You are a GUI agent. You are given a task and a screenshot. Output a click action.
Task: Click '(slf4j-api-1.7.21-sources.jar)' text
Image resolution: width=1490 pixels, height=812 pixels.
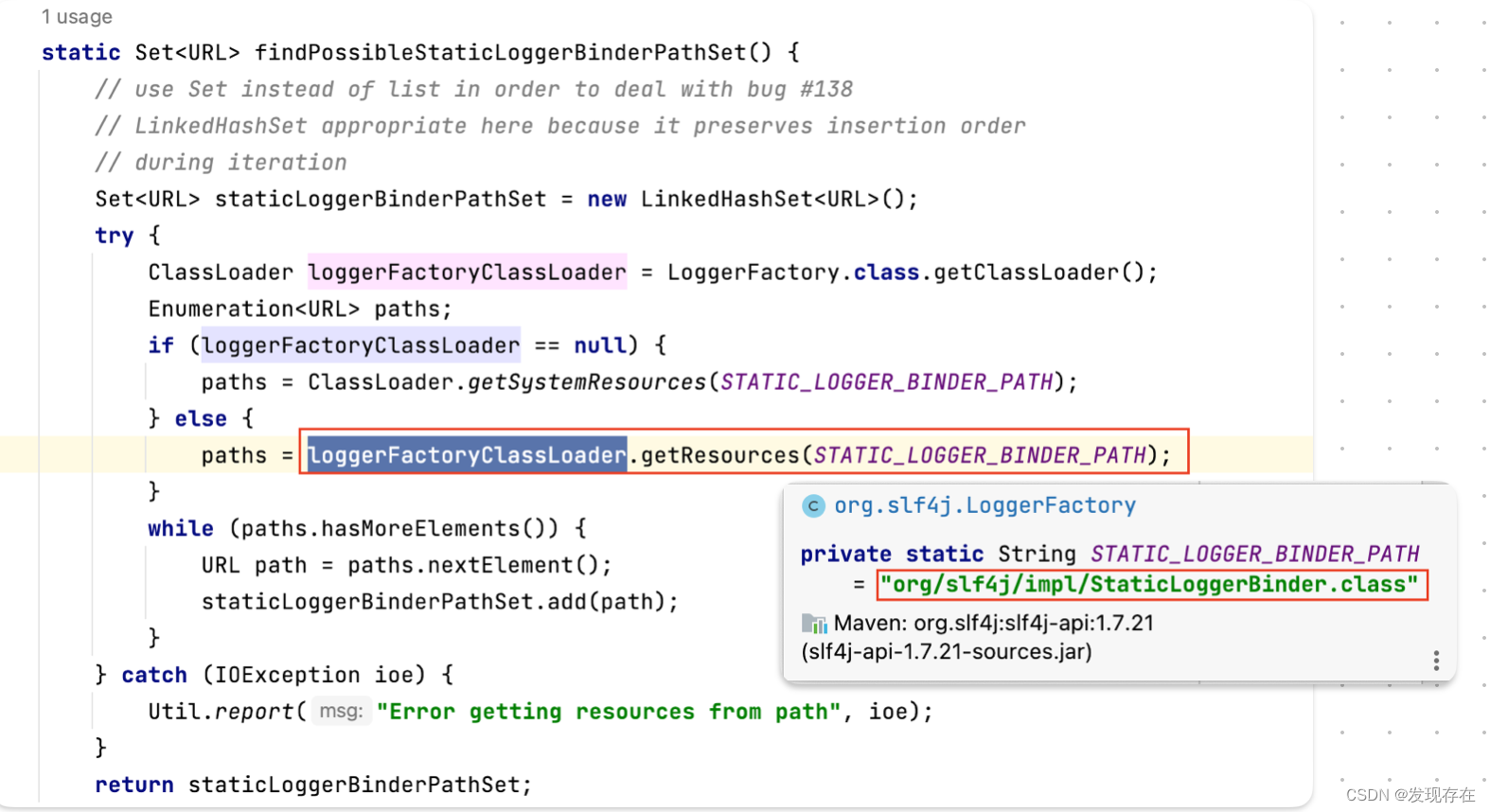(x=947, y=651)
